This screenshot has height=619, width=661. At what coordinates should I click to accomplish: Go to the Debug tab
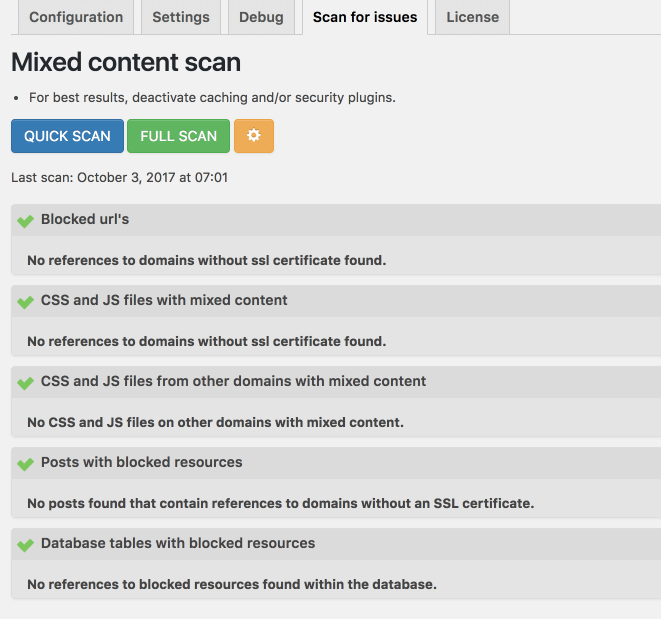point(261,17)
